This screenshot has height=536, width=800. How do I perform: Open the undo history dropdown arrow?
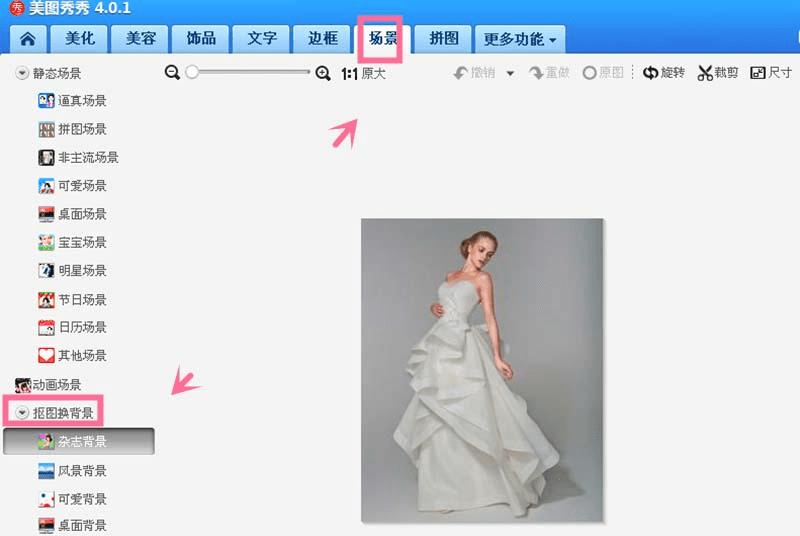(510, 73)
